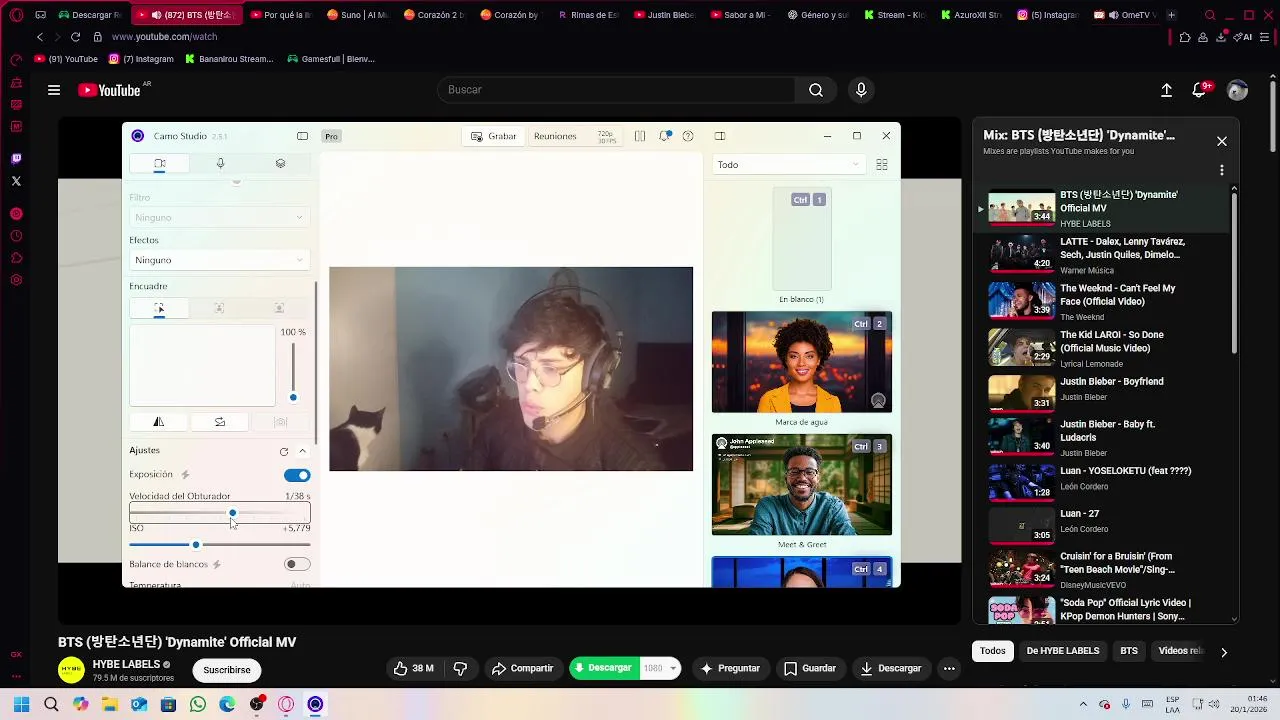The width and height of the screenshot is (1280, 720).
Task: Click the Pro badge in Camo Studio
Action: [x=331, y=136]
